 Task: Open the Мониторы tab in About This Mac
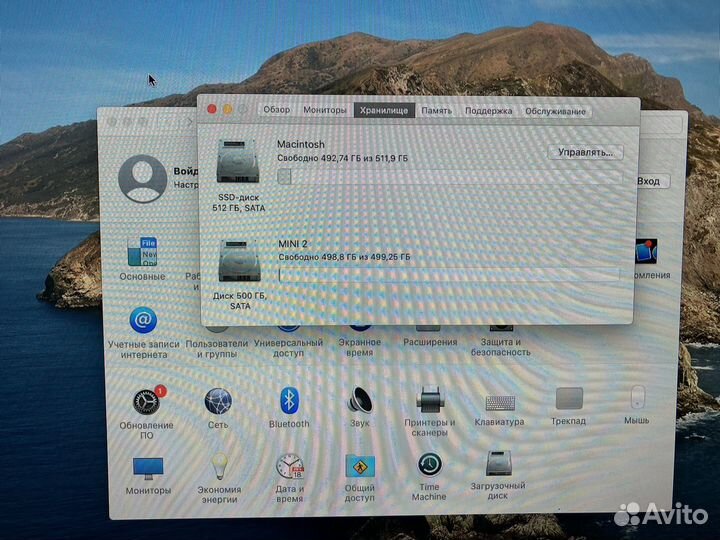pos(325,110)
